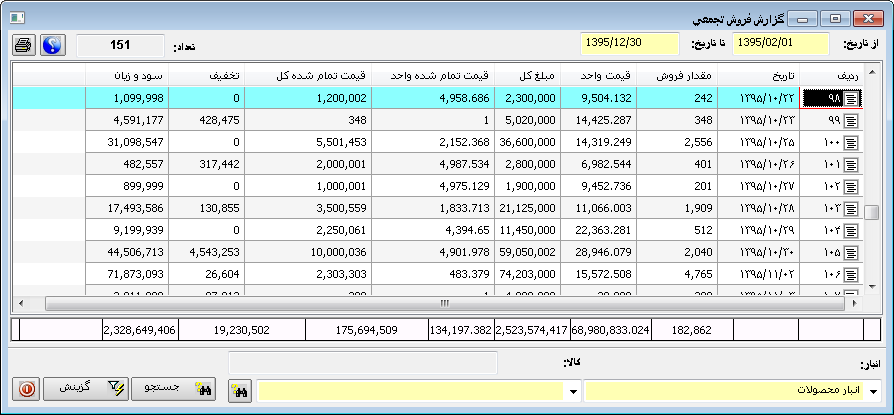This screenshot has height=415, width=894.
Task: Click the سود و زيان column header
Action: pos(127,76)
